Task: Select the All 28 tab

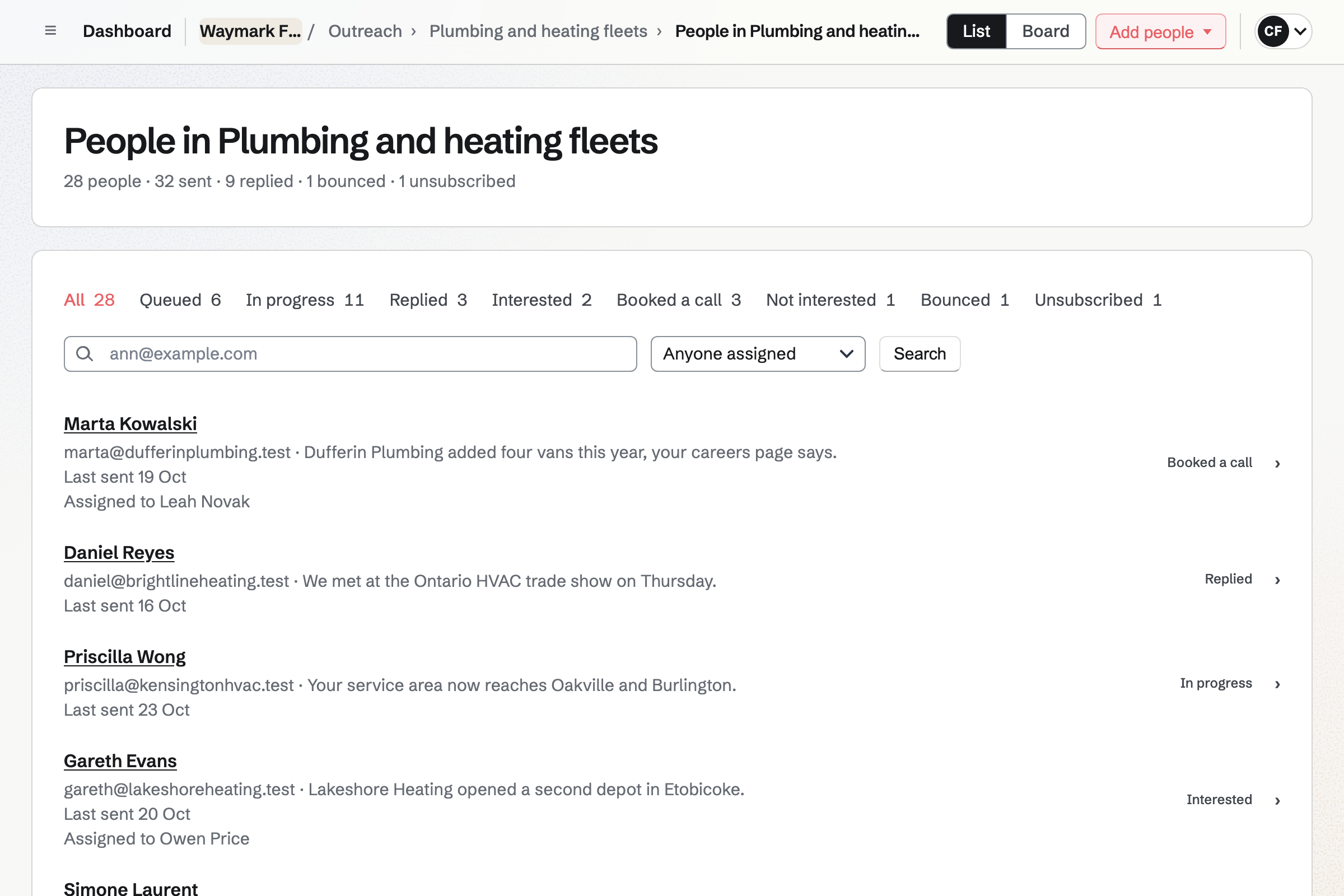Action: [x=89, y=300]
